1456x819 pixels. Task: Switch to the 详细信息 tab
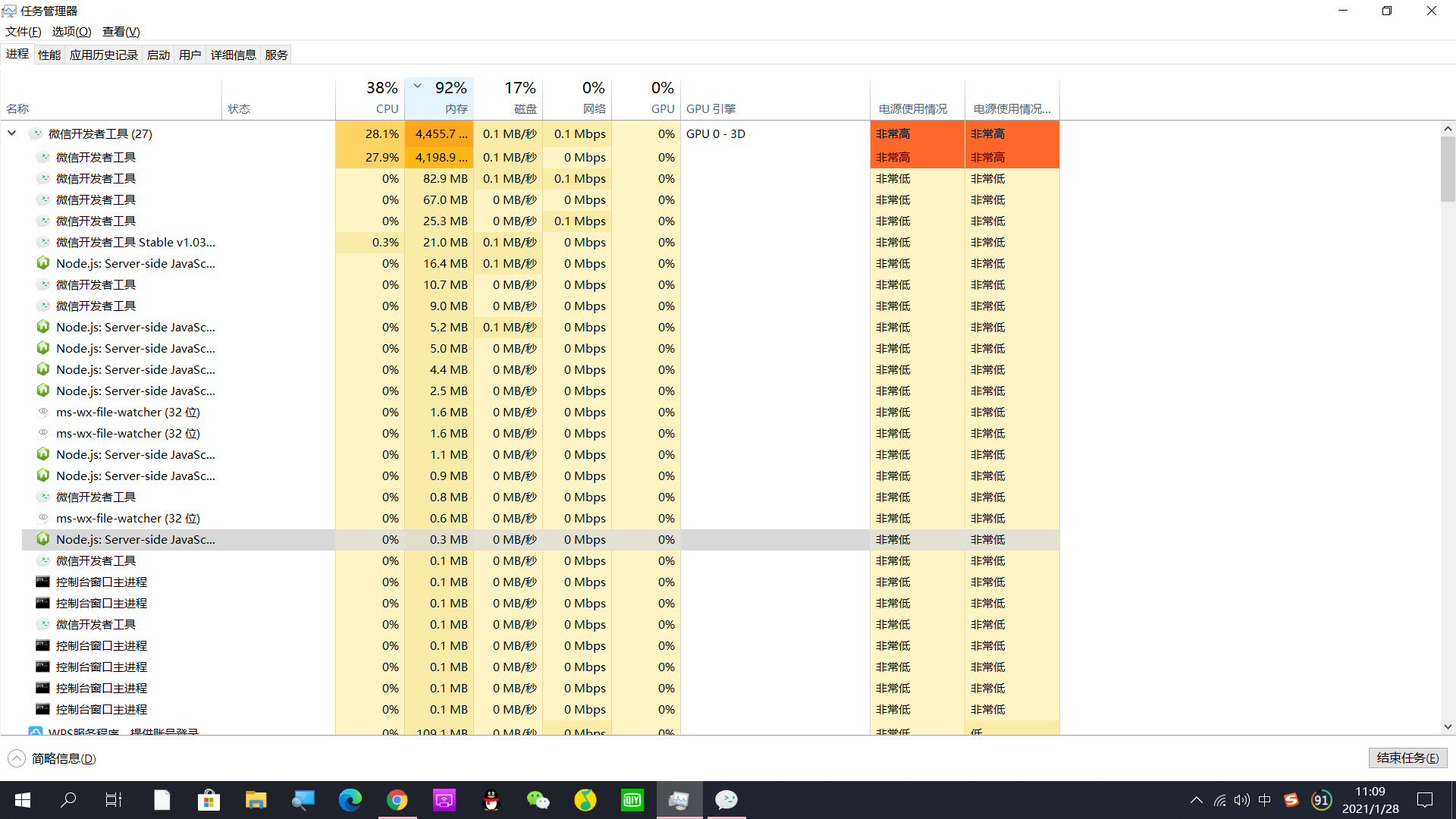click(233, 55)
